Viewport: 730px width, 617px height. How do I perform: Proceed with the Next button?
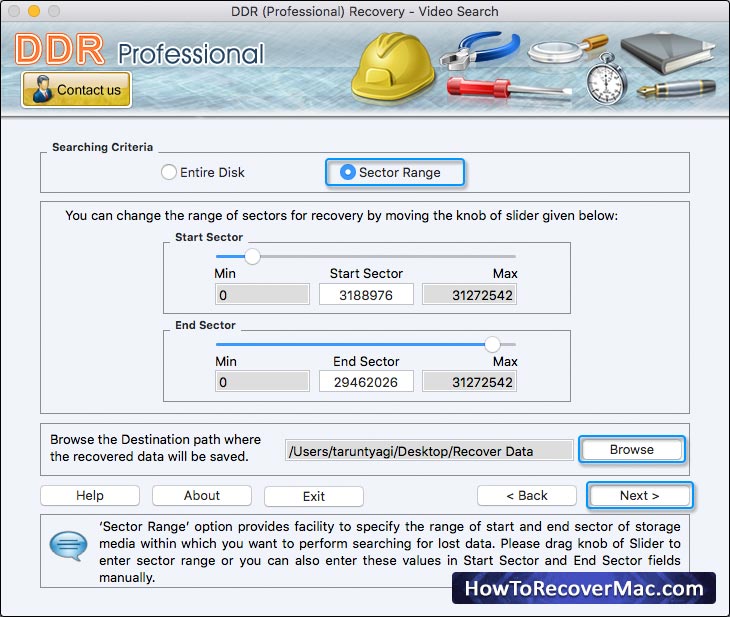click(x=640, y=495)
